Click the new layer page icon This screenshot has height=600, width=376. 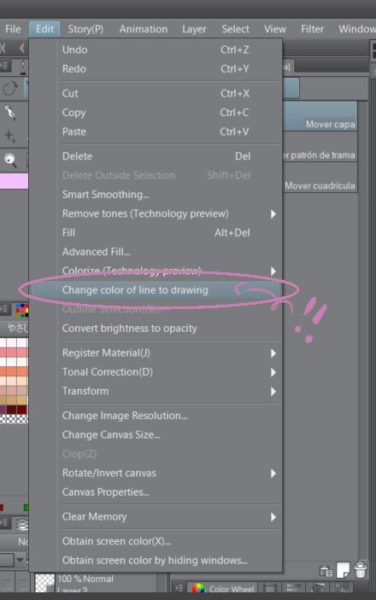343,570
